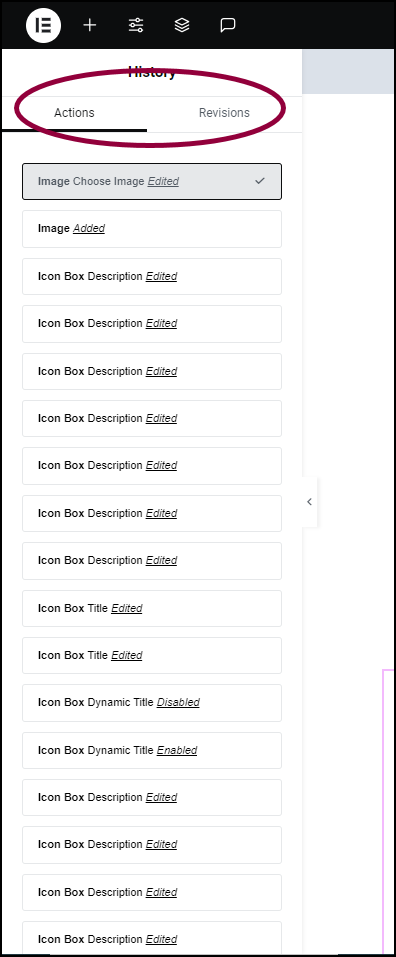Click the Elementor logo icon

(43, 25)
